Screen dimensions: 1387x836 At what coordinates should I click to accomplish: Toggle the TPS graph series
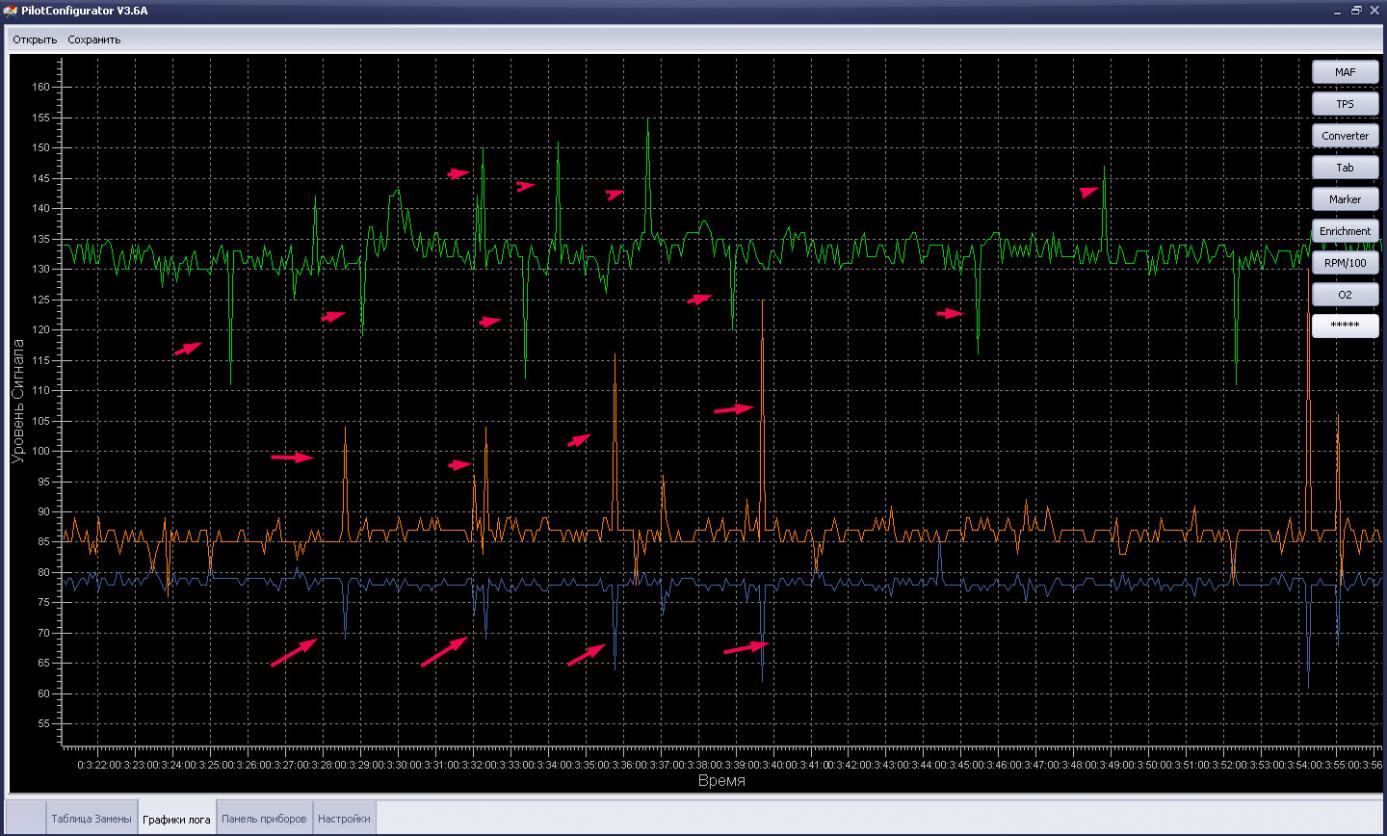[x=1345, y=104]
